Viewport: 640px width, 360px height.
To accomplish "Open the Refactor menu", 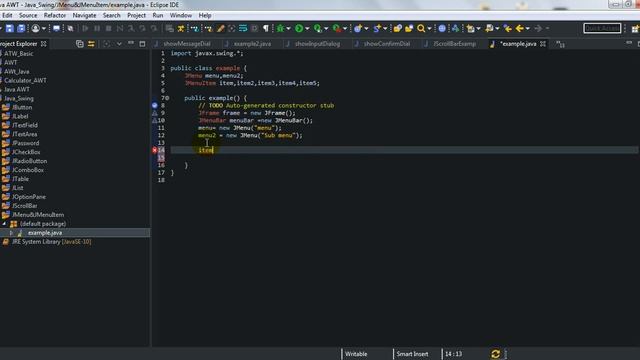I will pyautogui.click(x=55, y=16).
